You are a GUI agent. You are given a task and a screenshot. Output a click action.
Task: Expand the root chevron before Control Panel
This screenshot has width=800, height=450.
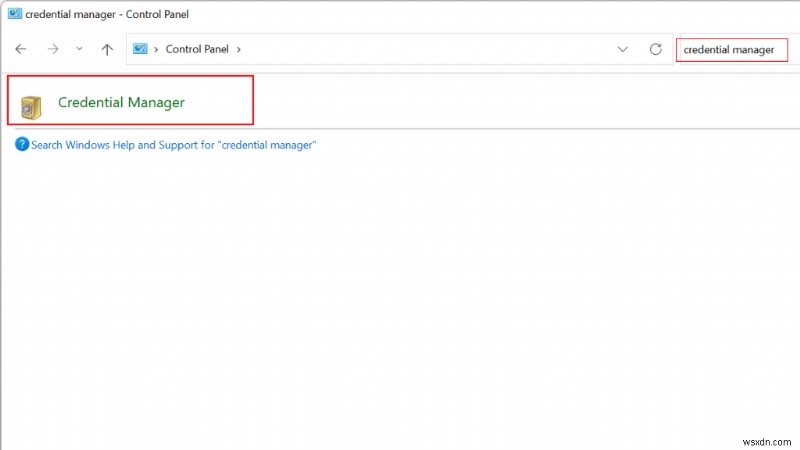156,49
